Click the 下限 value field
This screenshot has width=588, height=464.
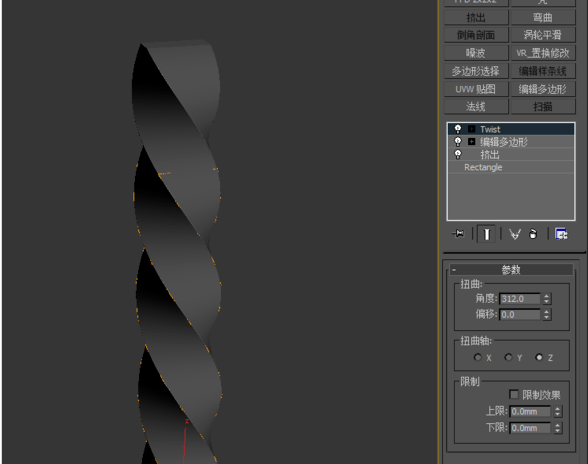[530, 428]
